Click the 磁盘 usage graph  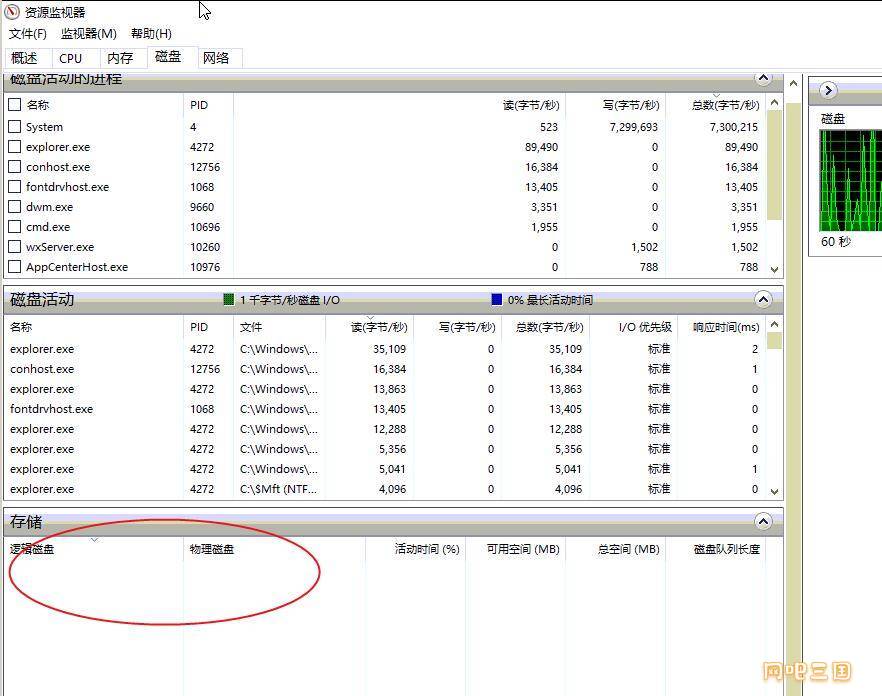point(850,180)
